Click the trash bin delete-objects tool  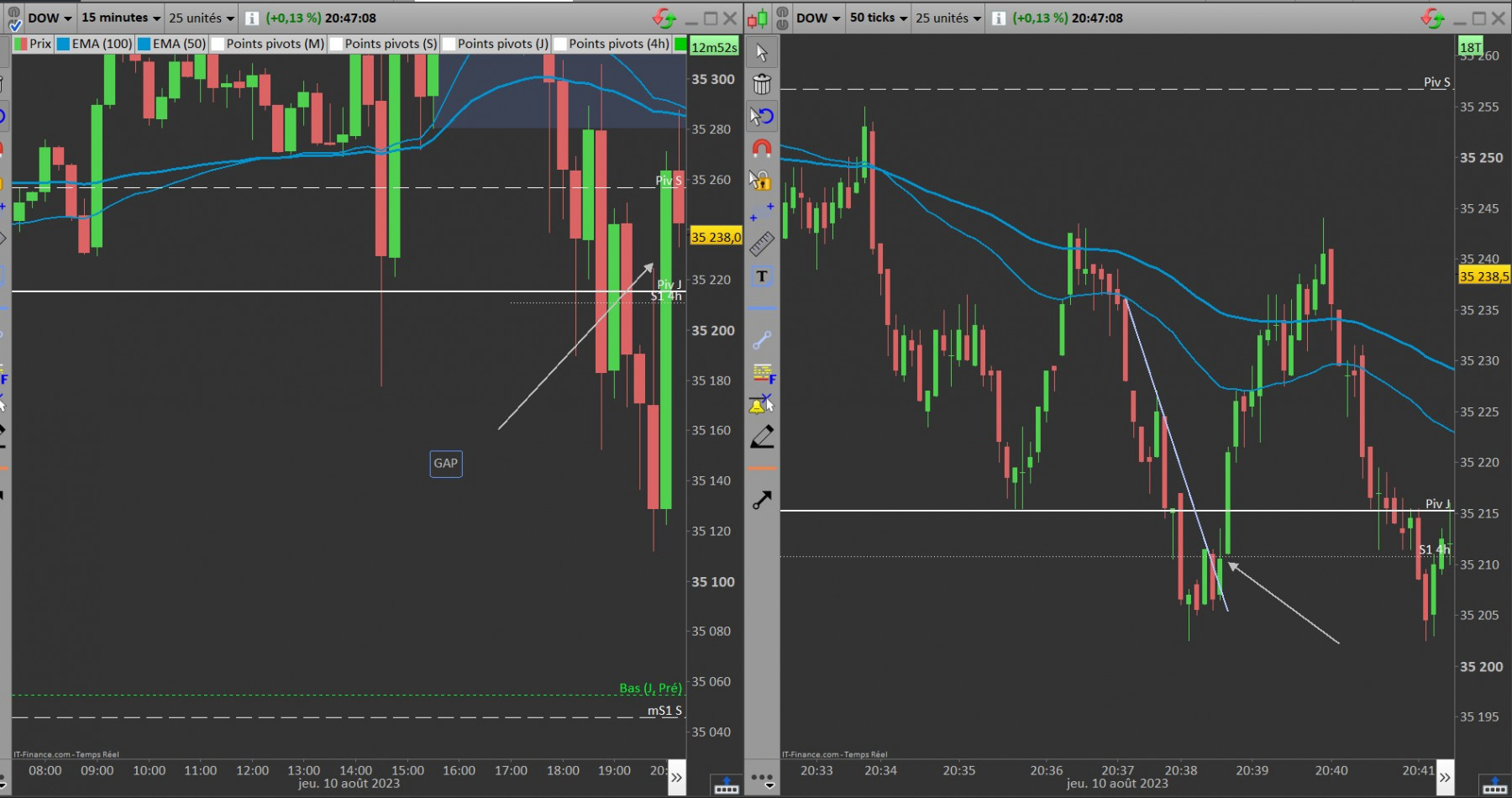click(762, 84)
